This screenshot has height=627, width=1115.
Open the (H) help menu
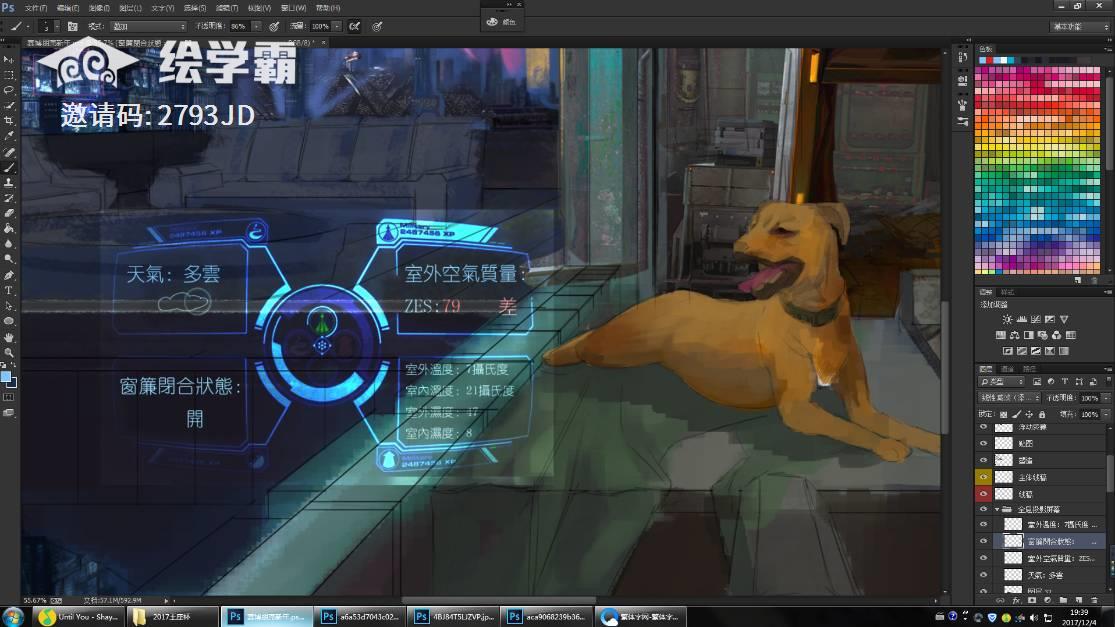click(x=328, y=8)
